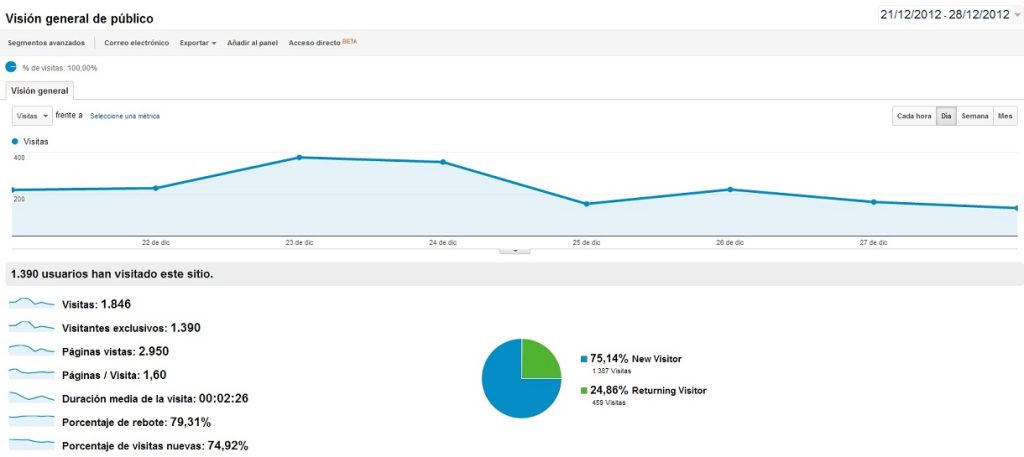The height and width of the screenshot is (457, 1024).
Task: Click the Porcentaje de visitas nuevas sparkline
Action: (31, 444)
